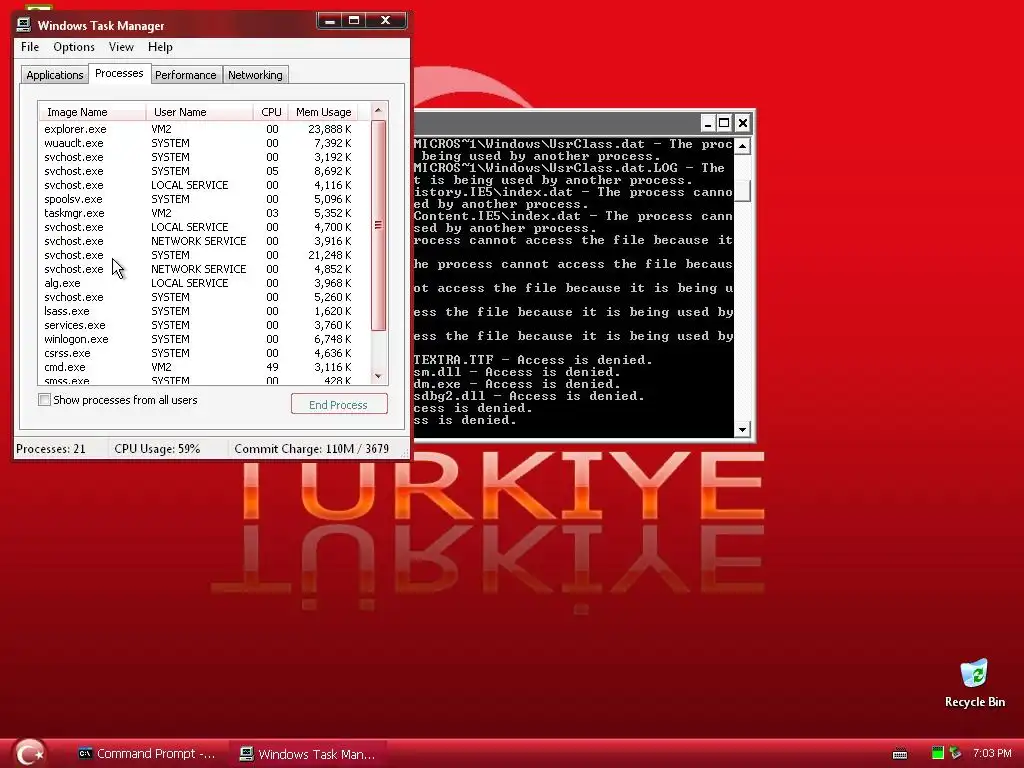
Task: Minimize the Task Manager window
Action: point(330,21)
